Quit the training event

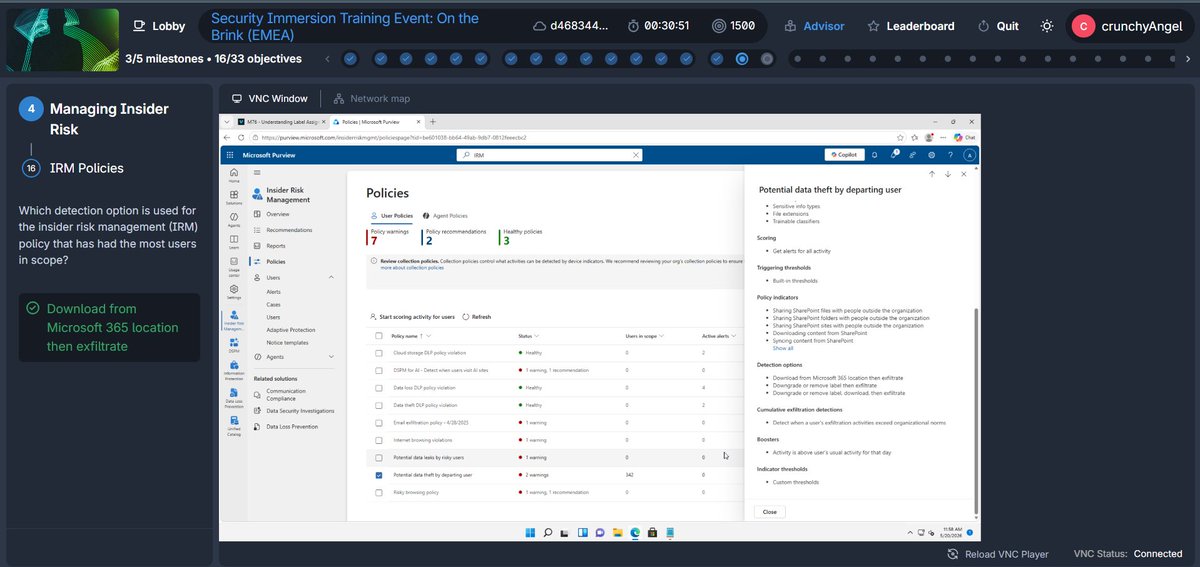tap(998, 26)
